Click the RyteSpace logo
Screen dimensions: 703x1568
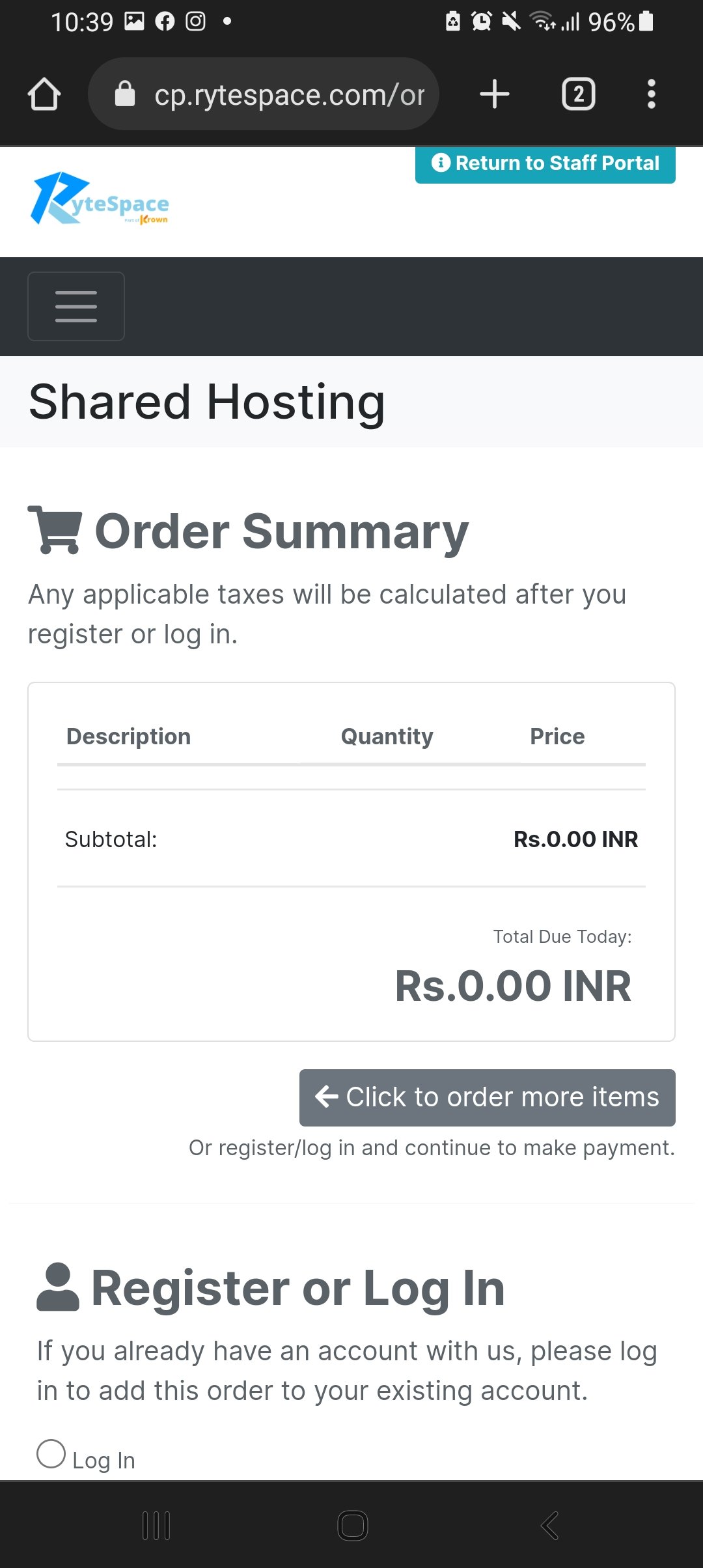tap(100, 199)
